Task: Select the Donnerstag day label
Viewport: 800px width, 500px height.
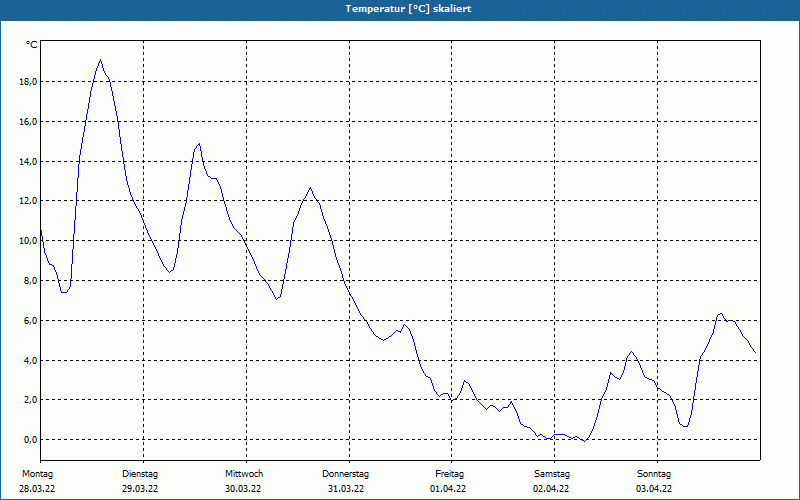Action: click(345, 474)
